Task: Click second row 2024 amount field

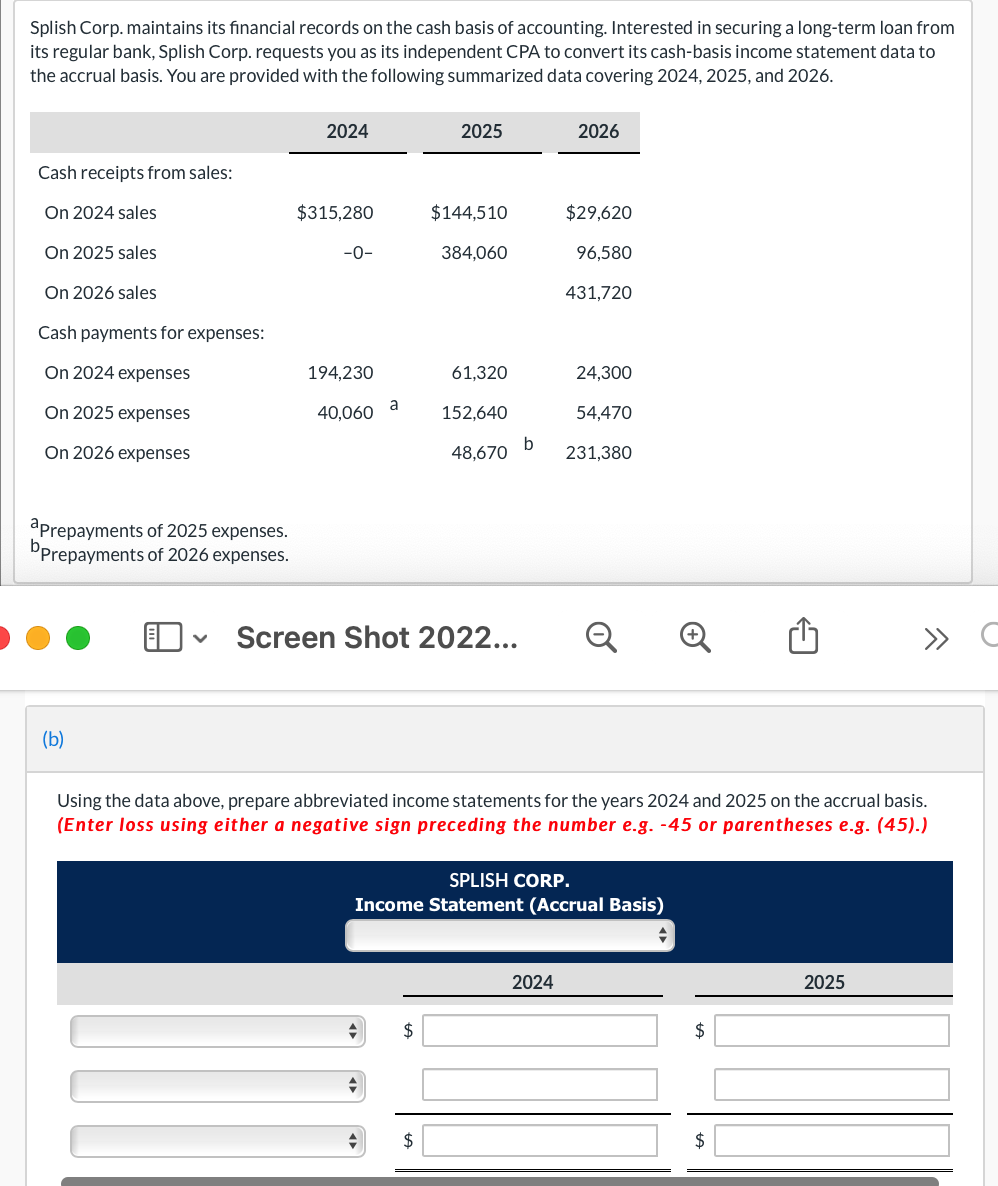Action: coord(539,1085)
